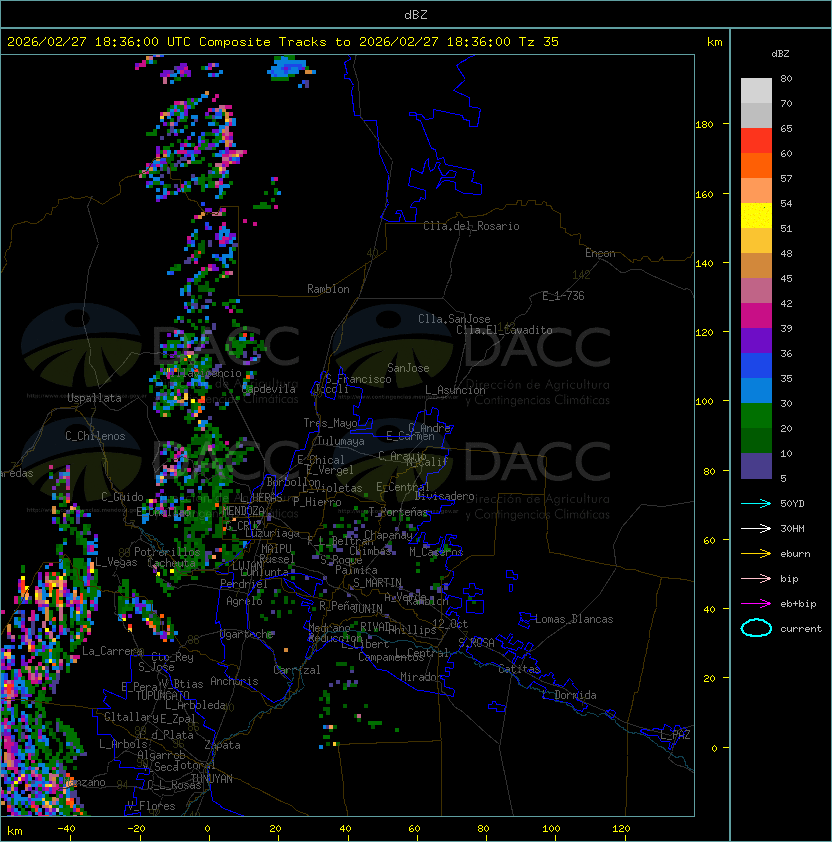Click the cyan 'current' ellipse symbol
832x842 pixels.
click(756, 628)
